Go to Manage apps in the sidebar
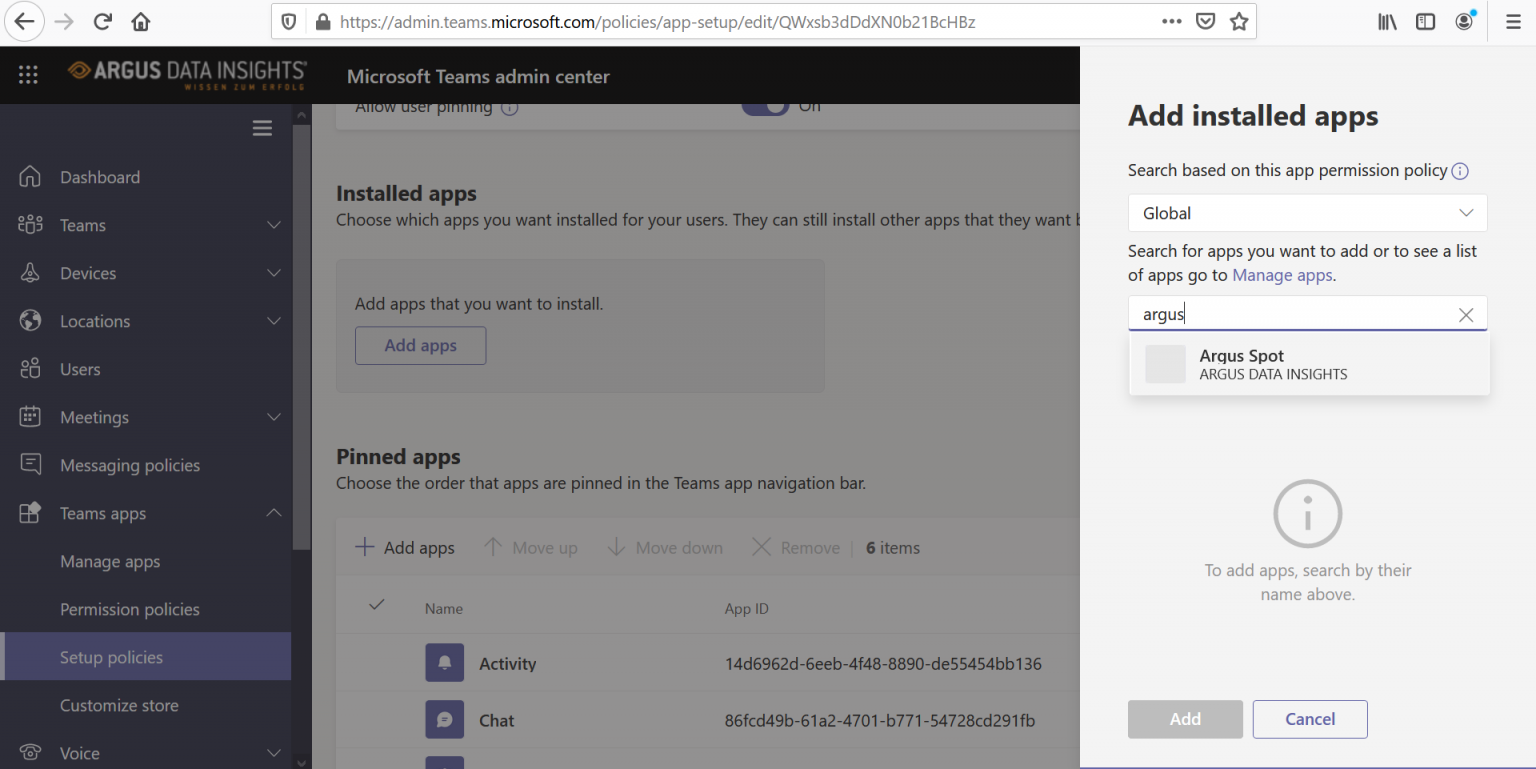The width and height of the screenshot is (1536, 769). (110, 561)
